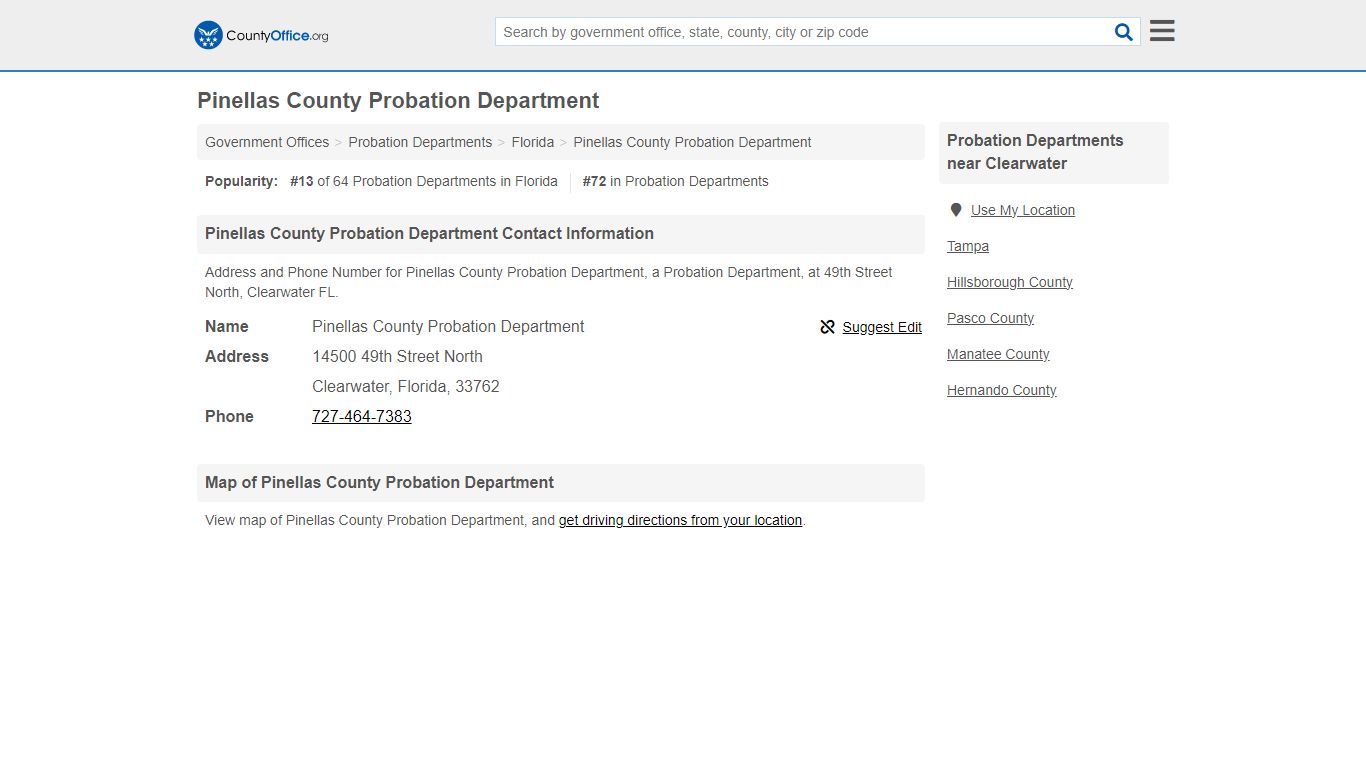Image resolution: width=1366 pixels, height=768 pixels.
Task: Open Tampa probation departments link
Action: click(968, 246)
